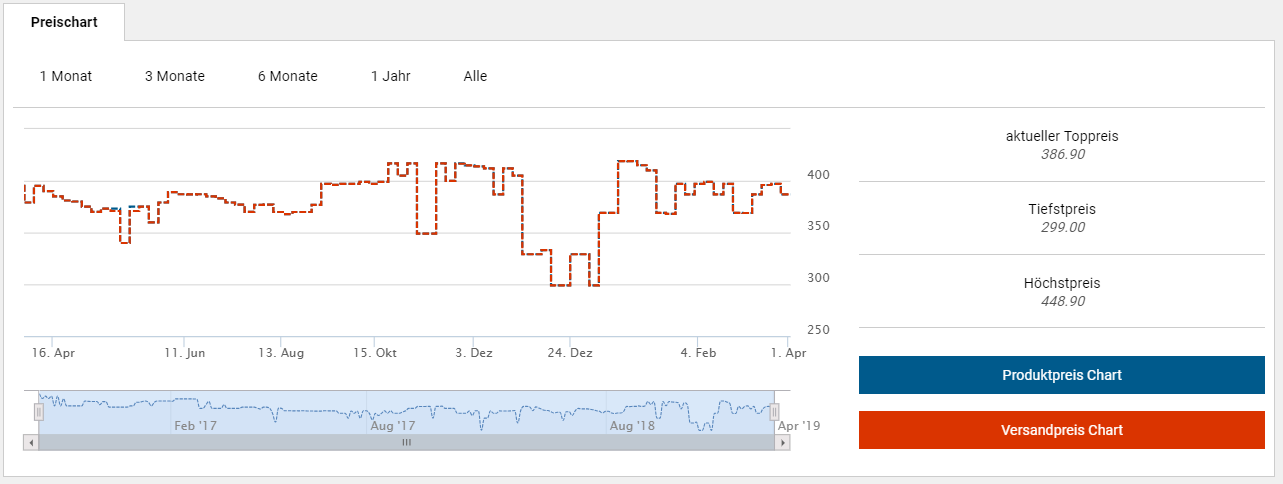Click the right range handle of the navigator
Screen dimensions: 1283x484
tap(774, 411)
